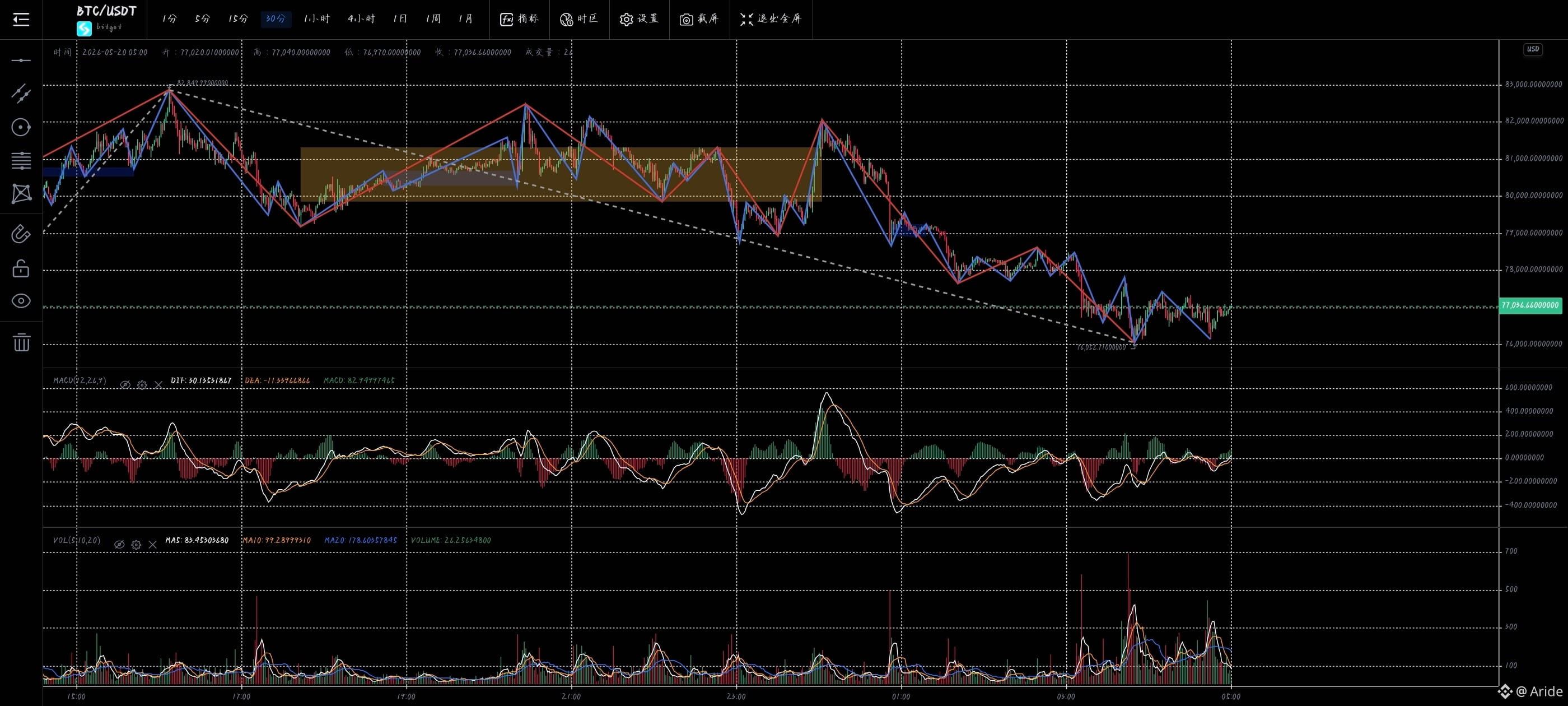Click the USD currency unit badge
The height and width of the screenshot is (706, 1568).
click(1533, 49)
